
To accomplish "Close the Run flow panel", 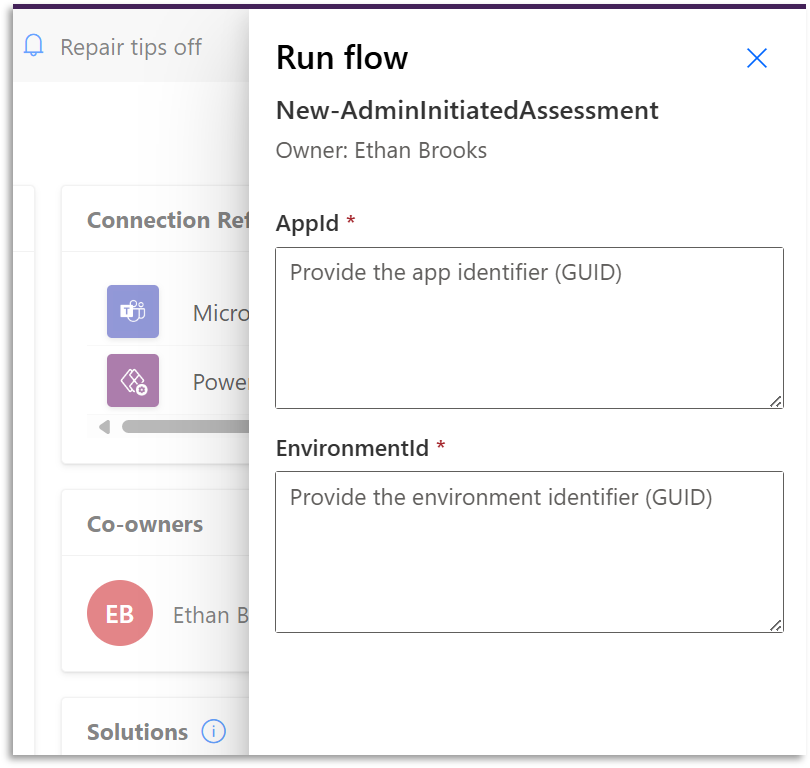I will 756,58.
